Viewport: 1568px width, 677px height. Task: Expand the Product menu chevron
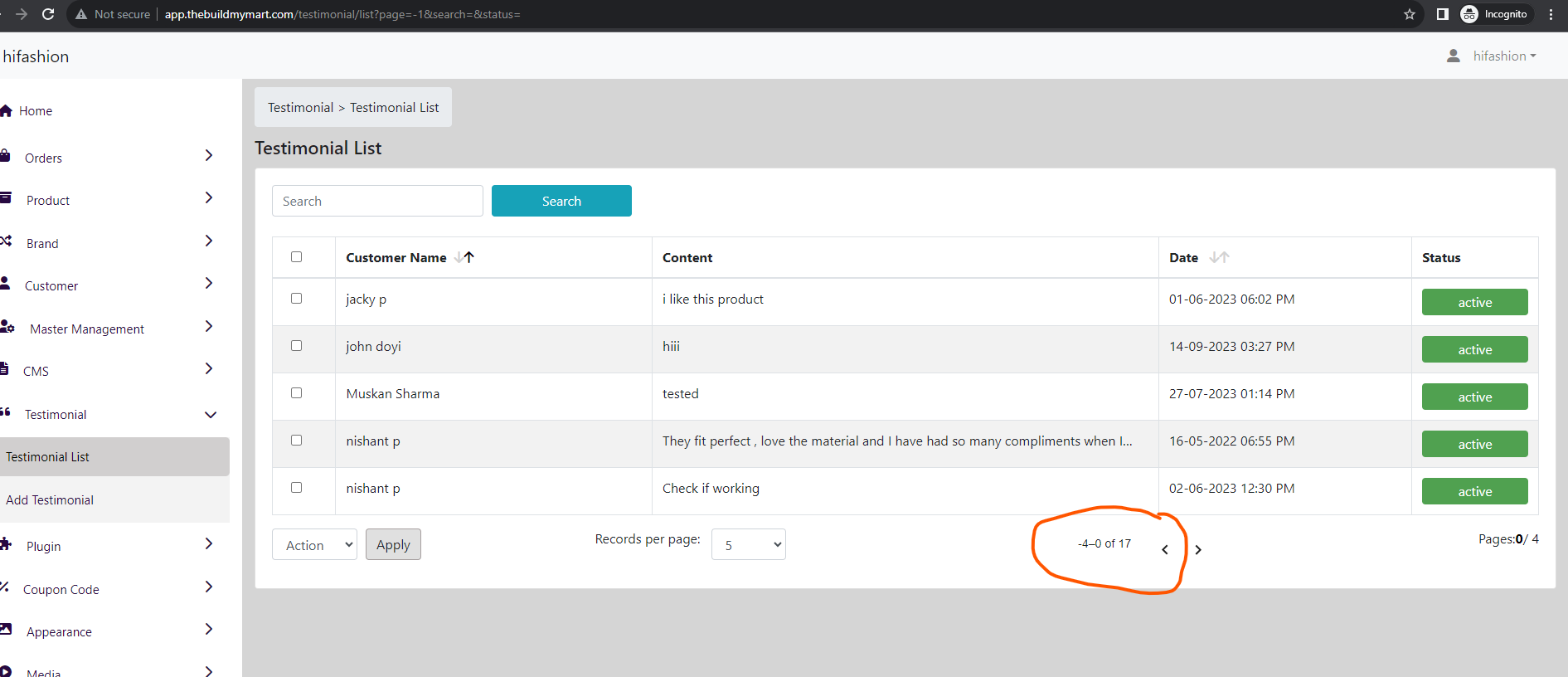pos(209,197)
